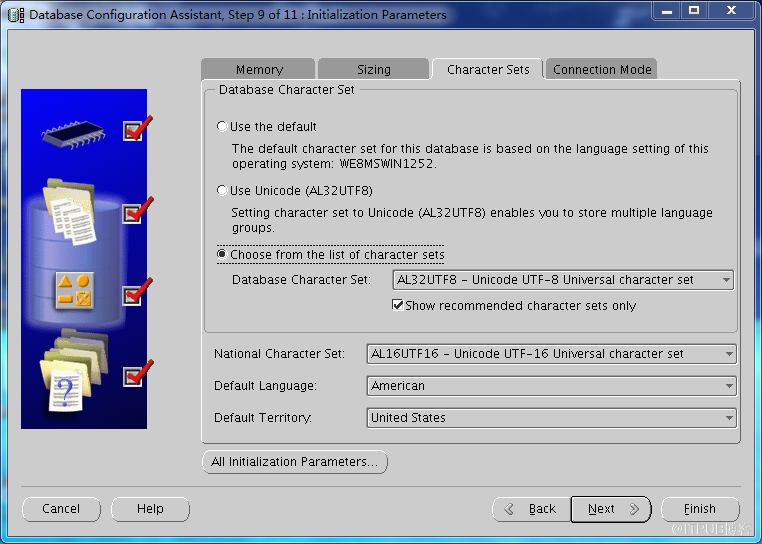Viewport: 762px width, 544px height.
Task: Switch to the Memory tab
Action: [259, 70]
